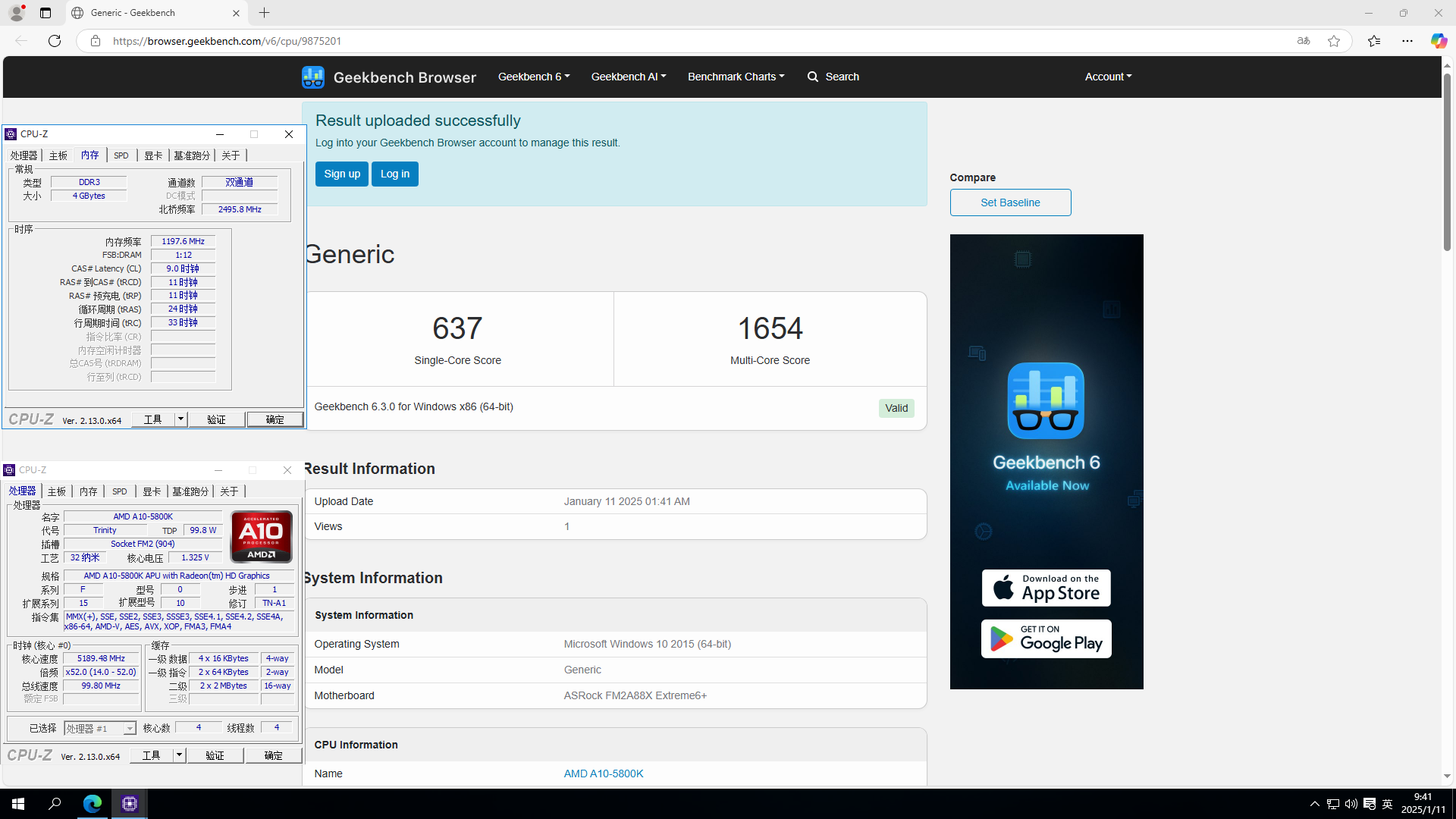Select 显卡 tab in upper CPU-Z window
1456x819 pixels.
(153, 155)
